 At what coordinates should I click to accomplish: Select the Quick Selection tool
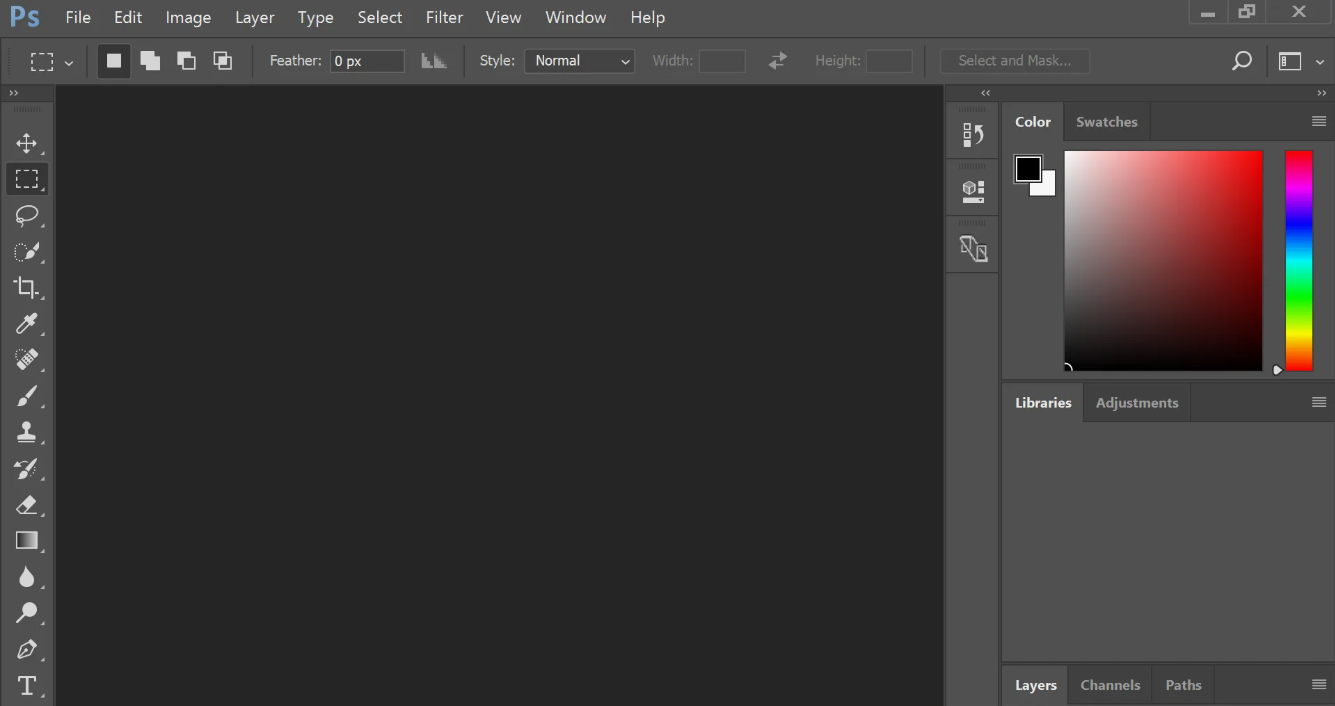click(27, 252)
